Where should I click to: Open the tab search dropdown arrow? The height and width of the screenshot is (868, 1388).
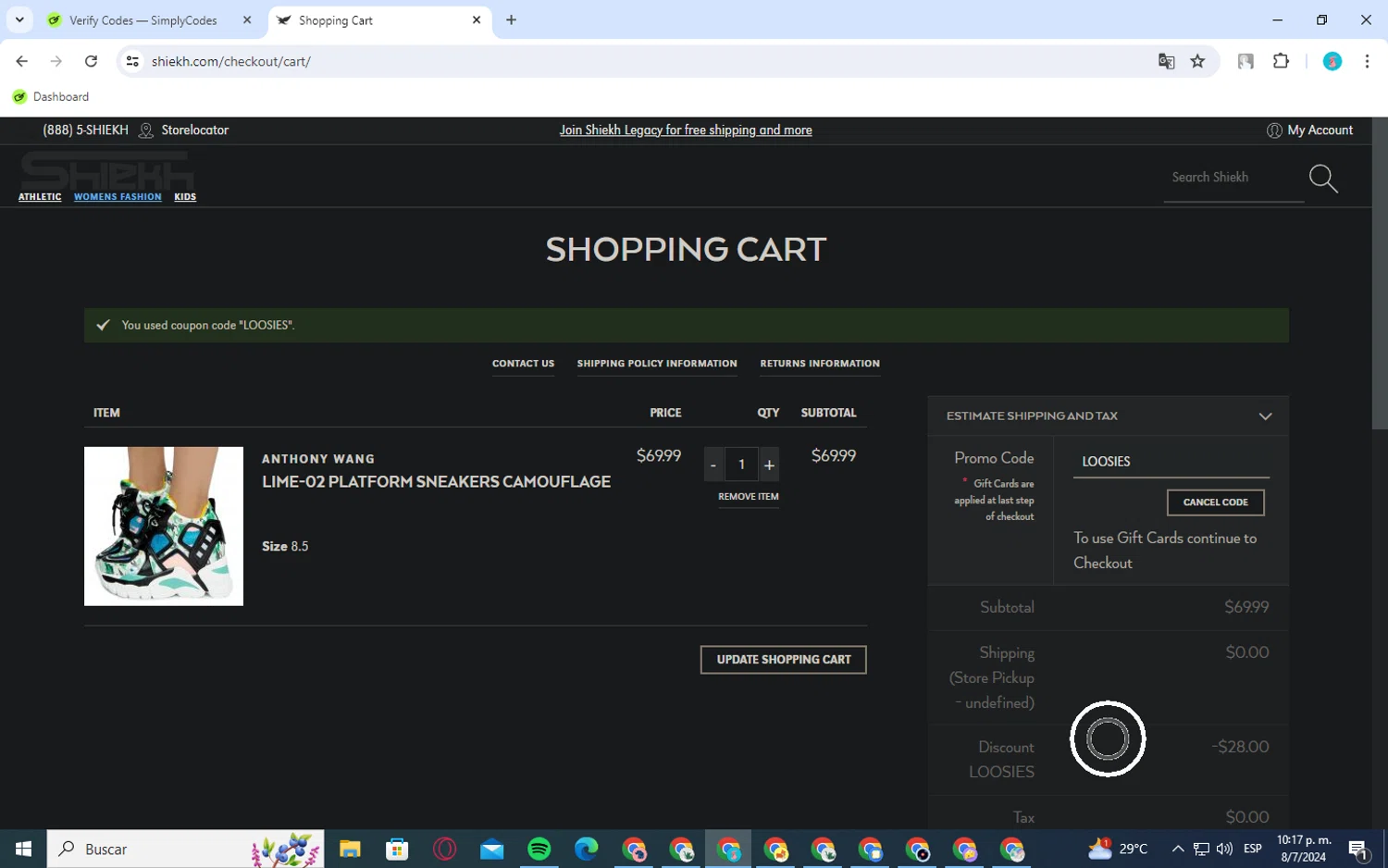(x=19, y=19)
